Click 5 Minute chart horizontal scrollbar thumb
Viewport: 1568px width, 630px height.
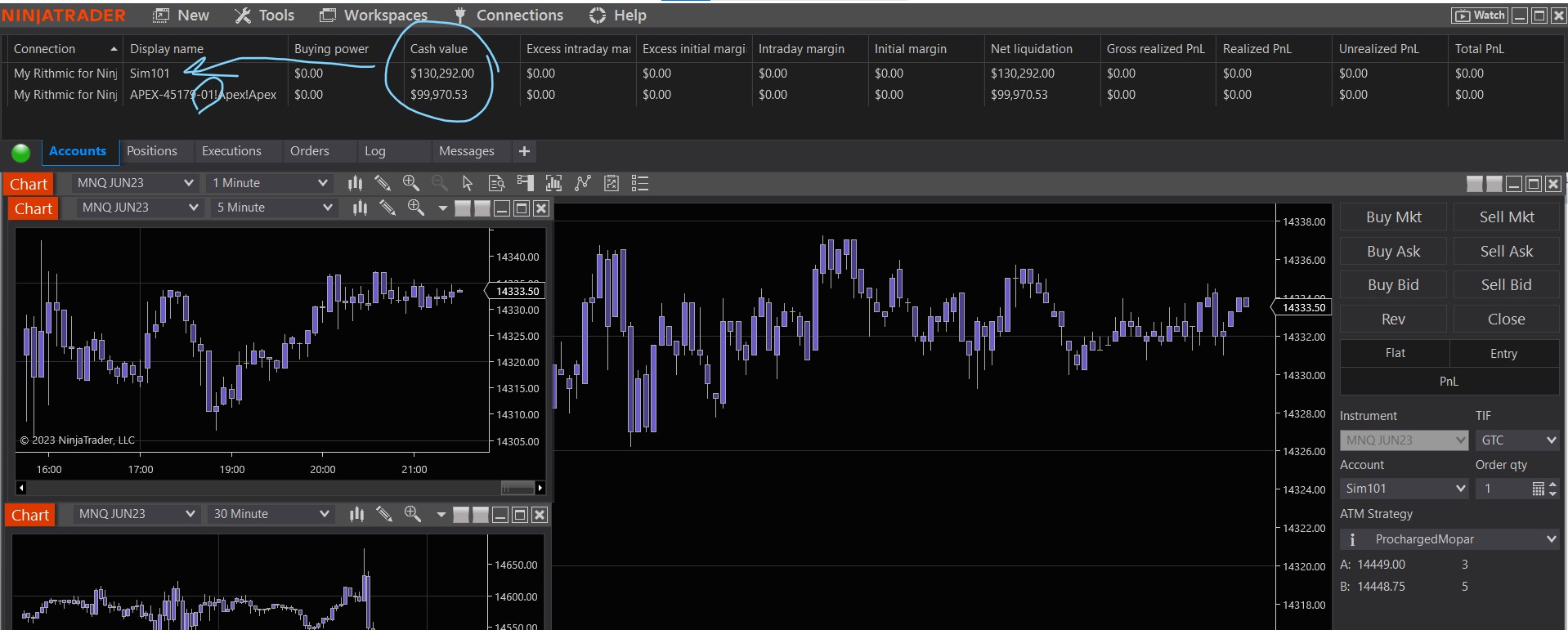(x=517, y=488)
